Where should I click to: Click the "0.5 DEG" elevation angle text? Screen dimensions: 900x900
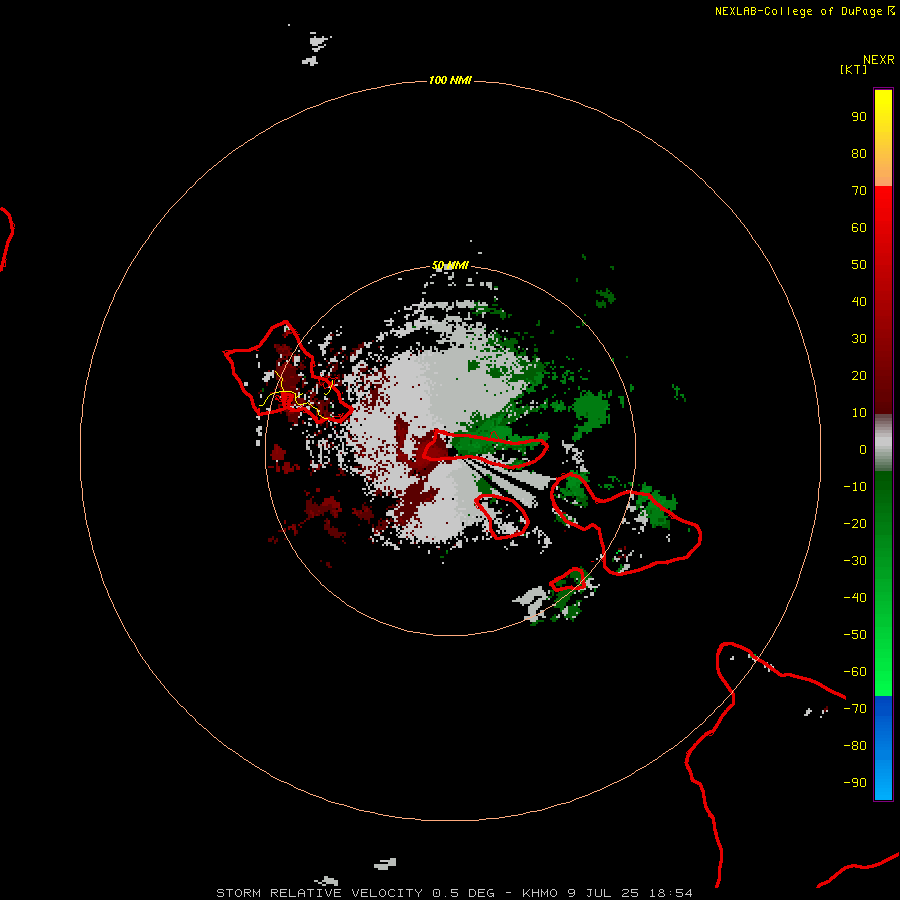463,893
